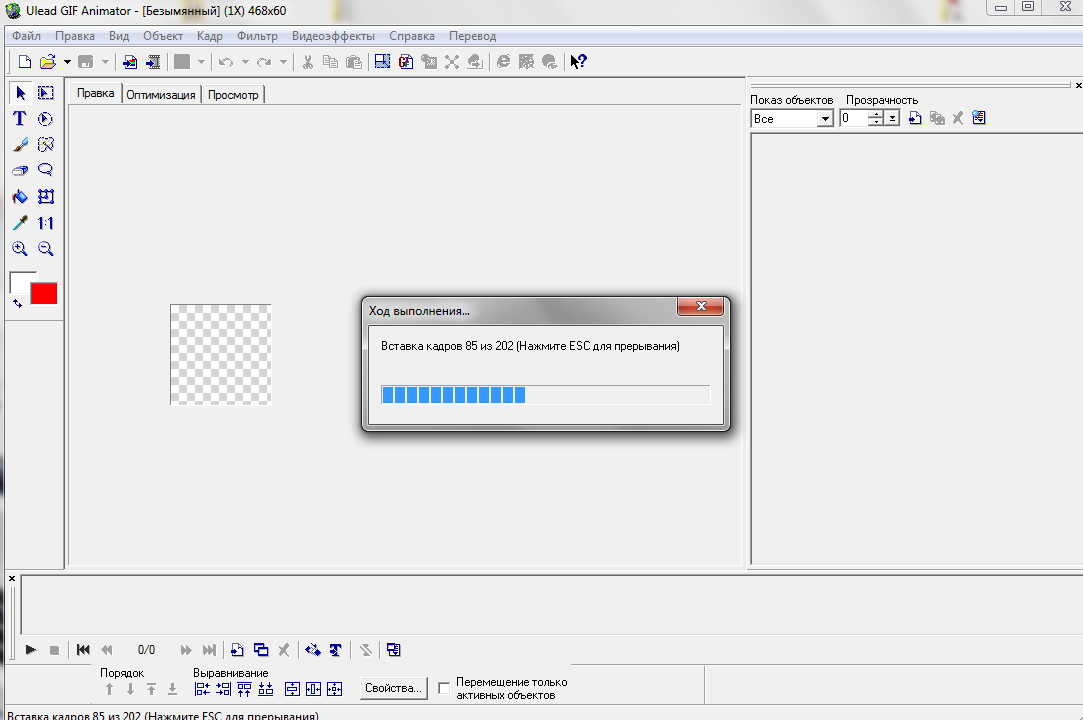Screen dimensions: 1083x720
Task: Expand the open file dropdown arrow
Action: [x=67, y=62]
